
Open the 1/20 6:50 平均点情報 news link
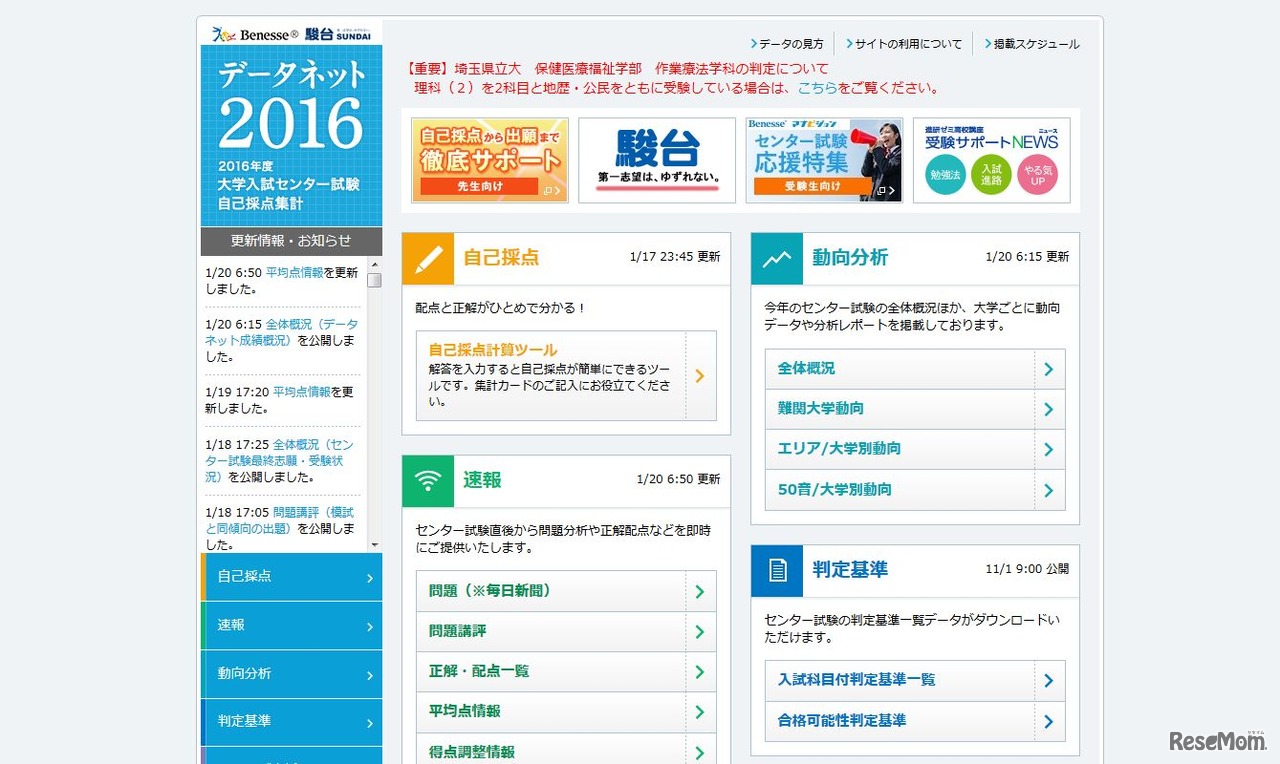click(x=295, y=273)
